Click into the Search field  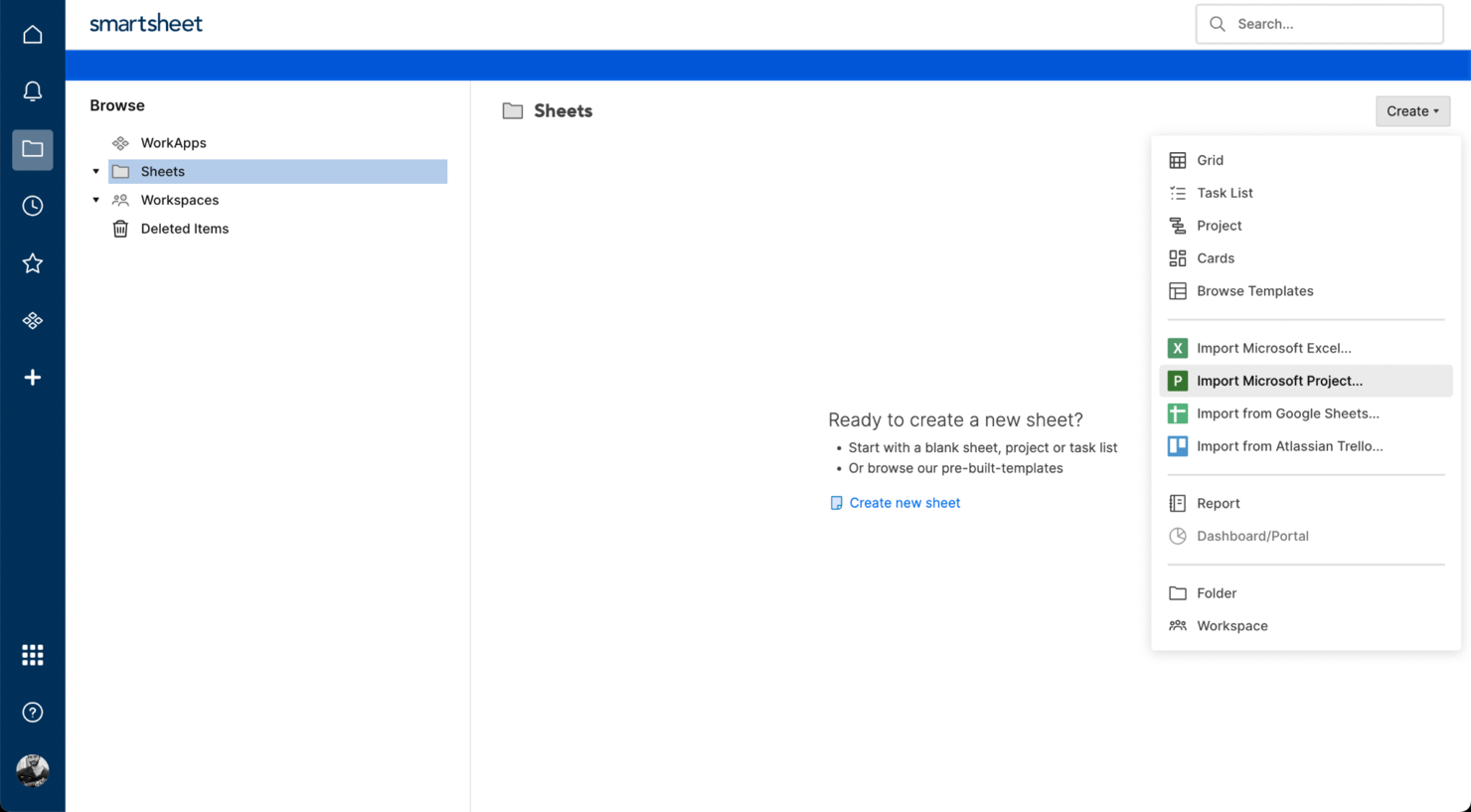[x=1319, y=24]
